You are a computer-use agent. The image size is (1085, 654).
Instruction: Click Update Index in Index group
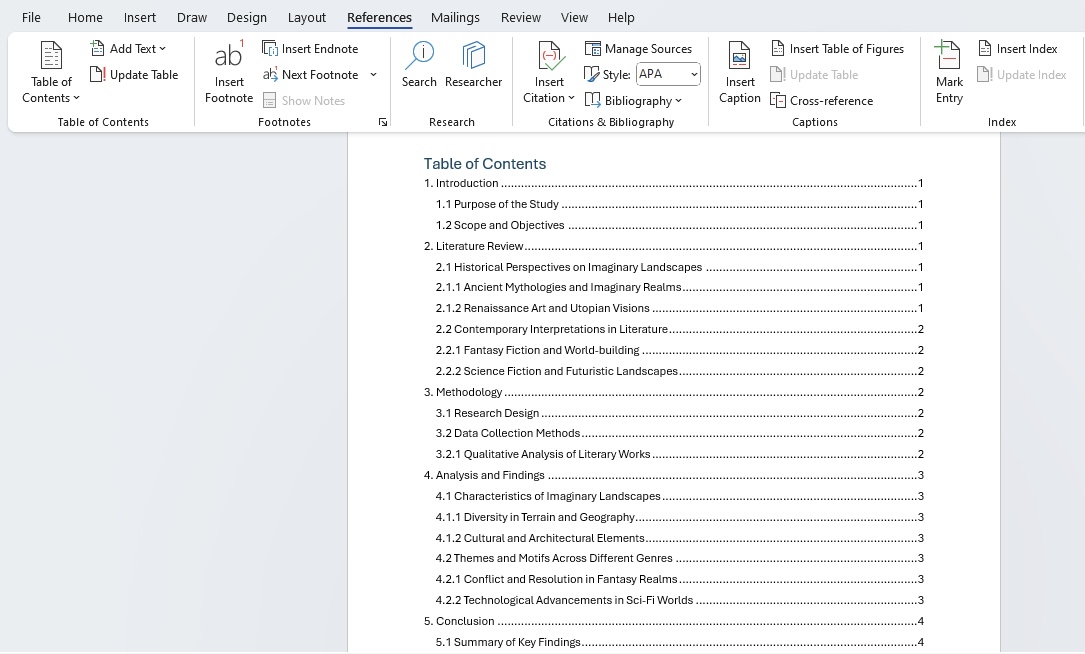pos(1021,75)
